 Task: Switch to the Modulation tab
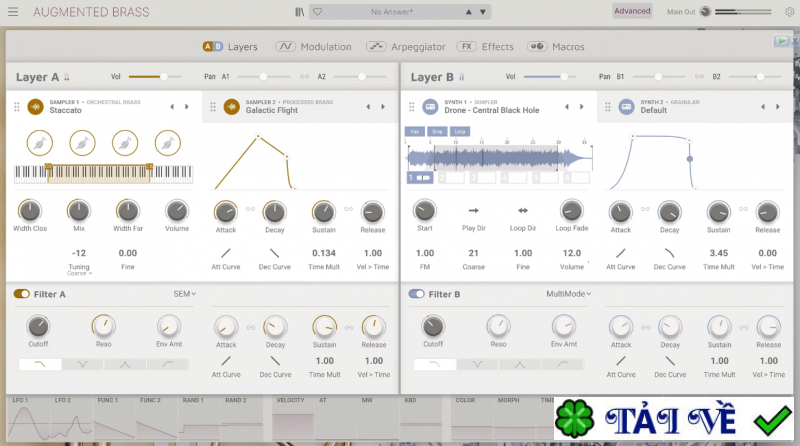tap(313, 46)
